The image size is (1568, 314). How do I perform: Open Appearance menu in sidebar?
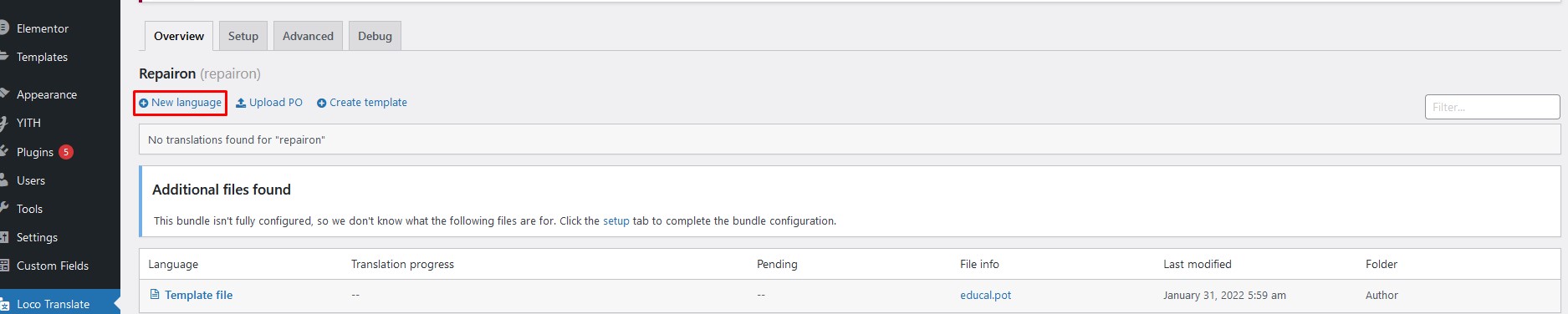coord(47,94)
